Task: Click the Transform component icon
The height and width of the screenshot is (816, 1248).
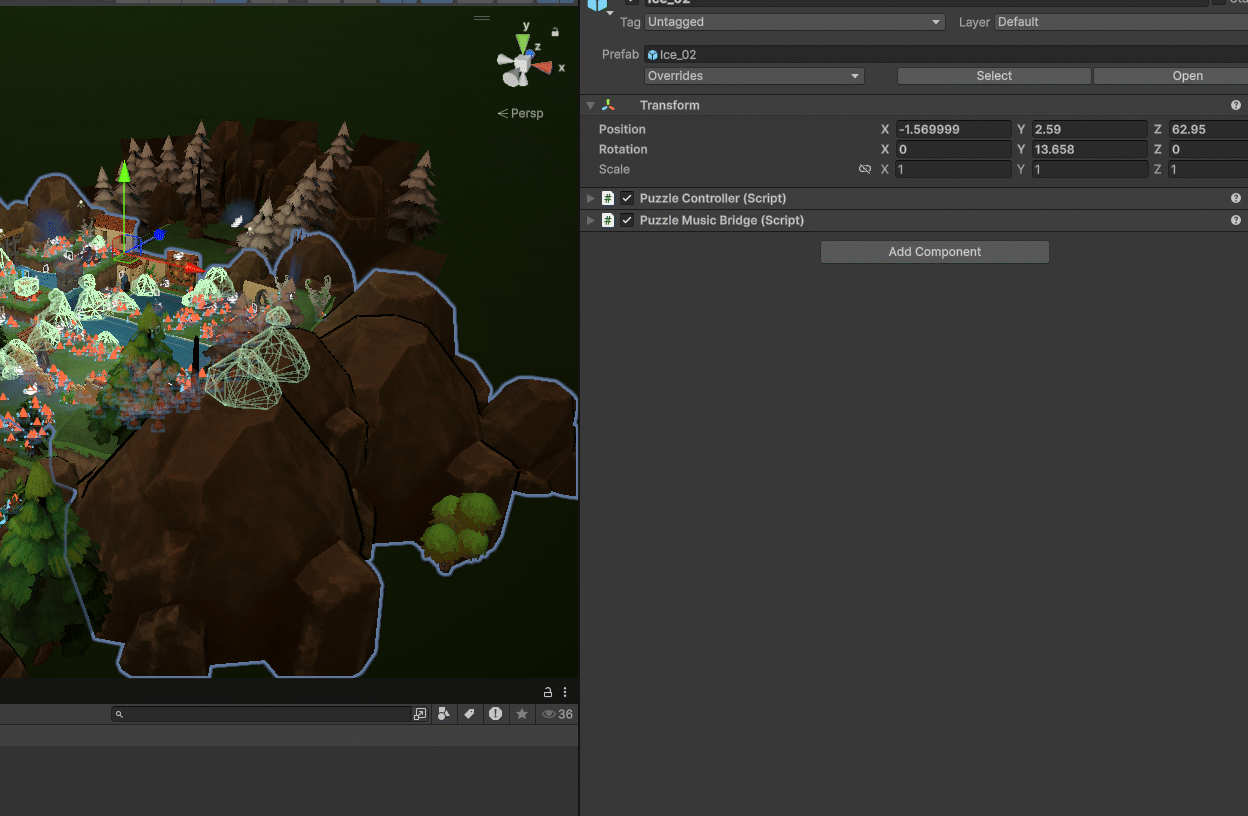Action: 608,105
